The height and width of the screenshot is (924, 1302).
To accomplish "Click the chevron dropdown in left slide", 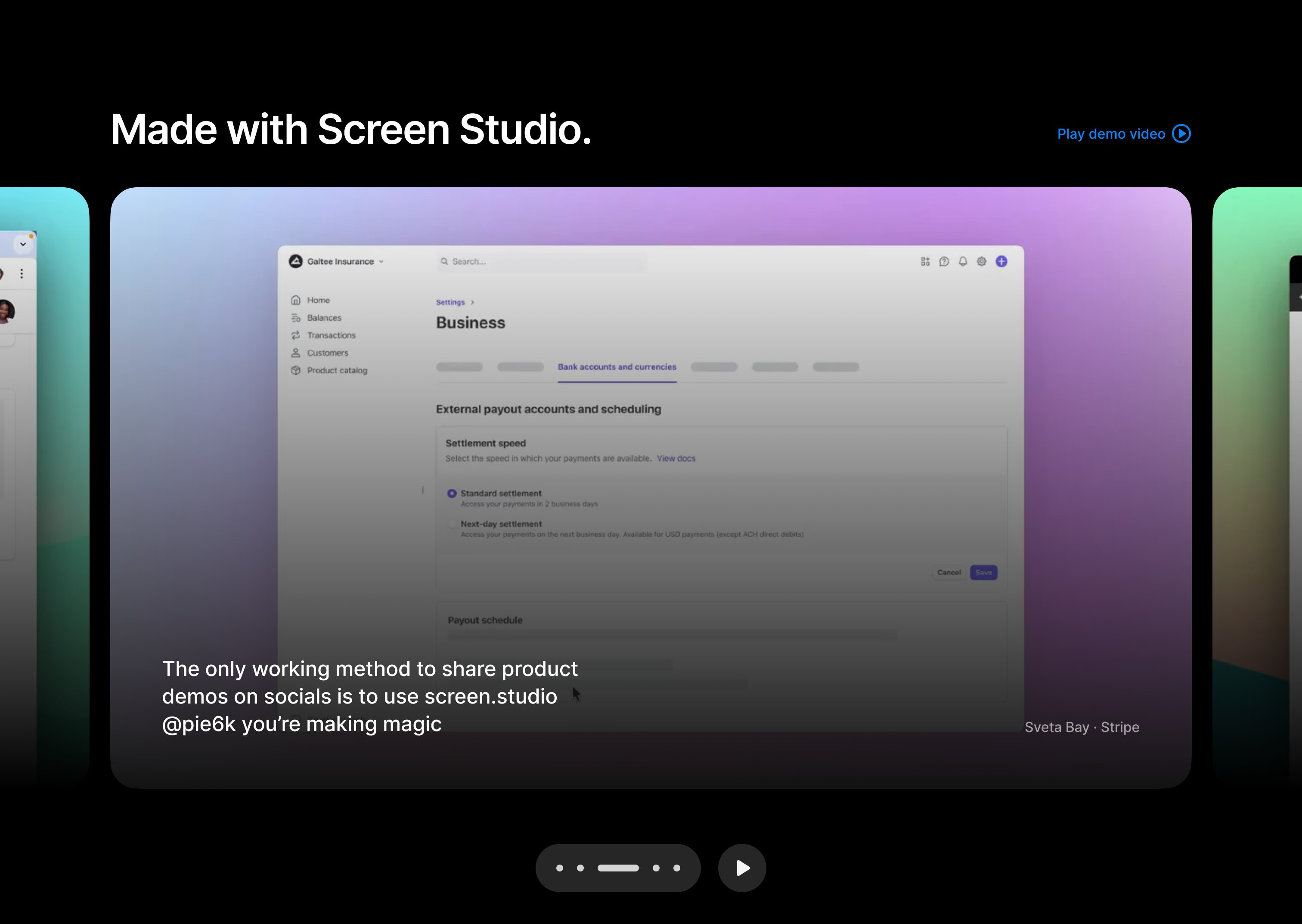I will pyautogui.click(x=23, y=245).
